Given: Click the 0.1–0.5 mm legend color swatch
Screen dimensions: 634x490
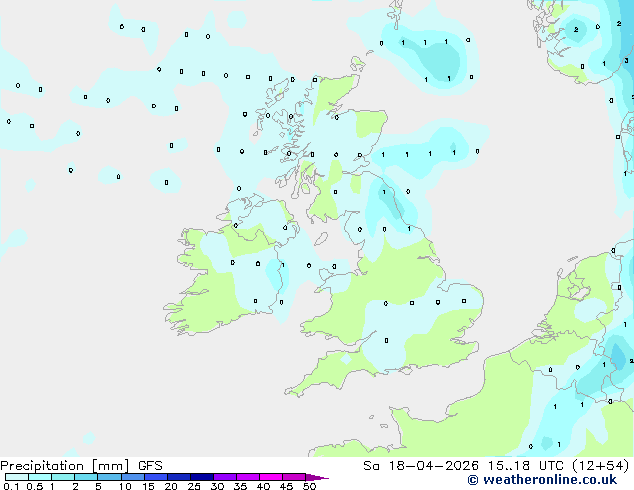Looking at the screenshot, I should pyautogui.click(x=17, y=477).
